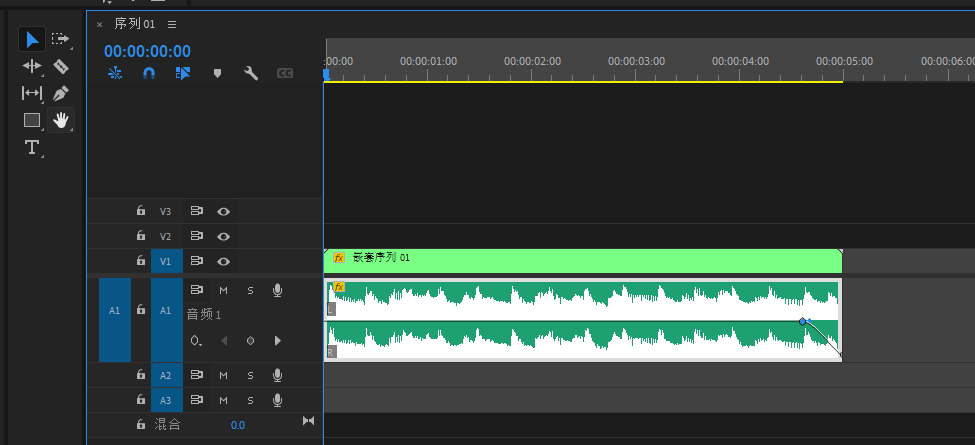Select the Selection arrow tool
The image size is (975, 445).
(x=32, y=39)
